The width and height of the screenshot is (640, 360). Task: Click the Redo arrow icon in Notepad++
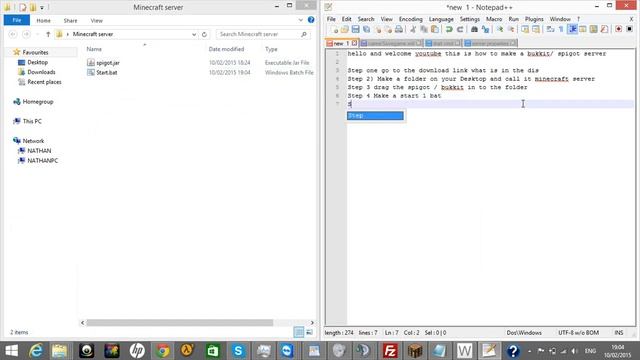point(460,29)
